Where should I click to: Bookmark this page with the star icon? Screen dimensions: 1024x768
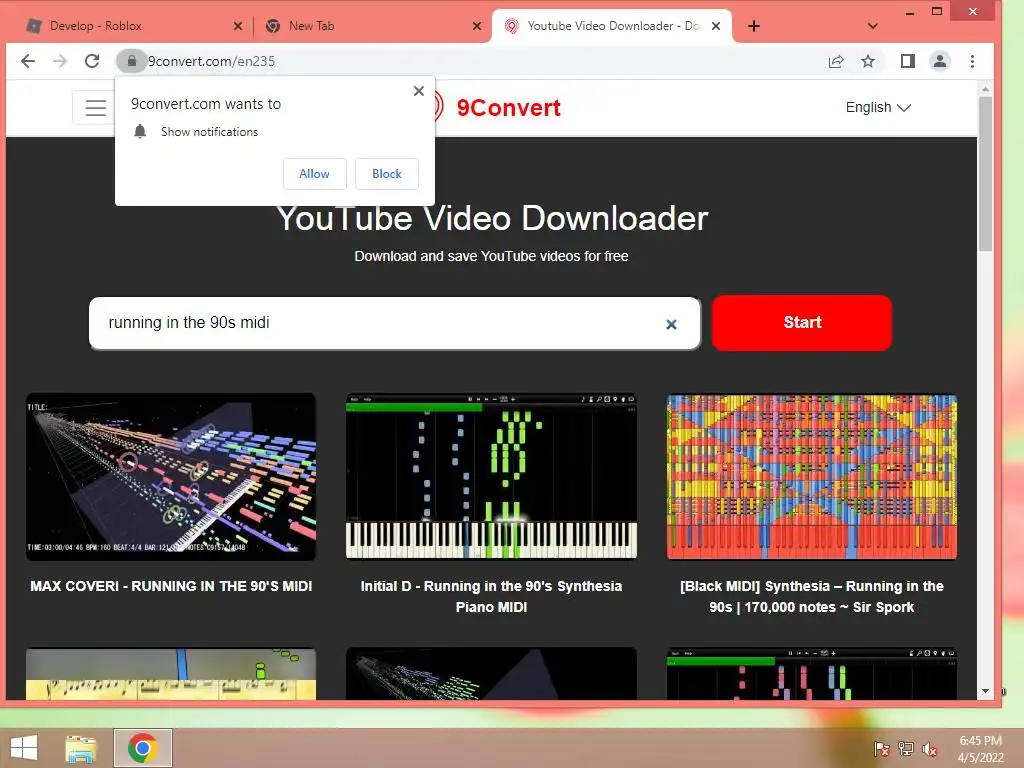tap(867, 61)
